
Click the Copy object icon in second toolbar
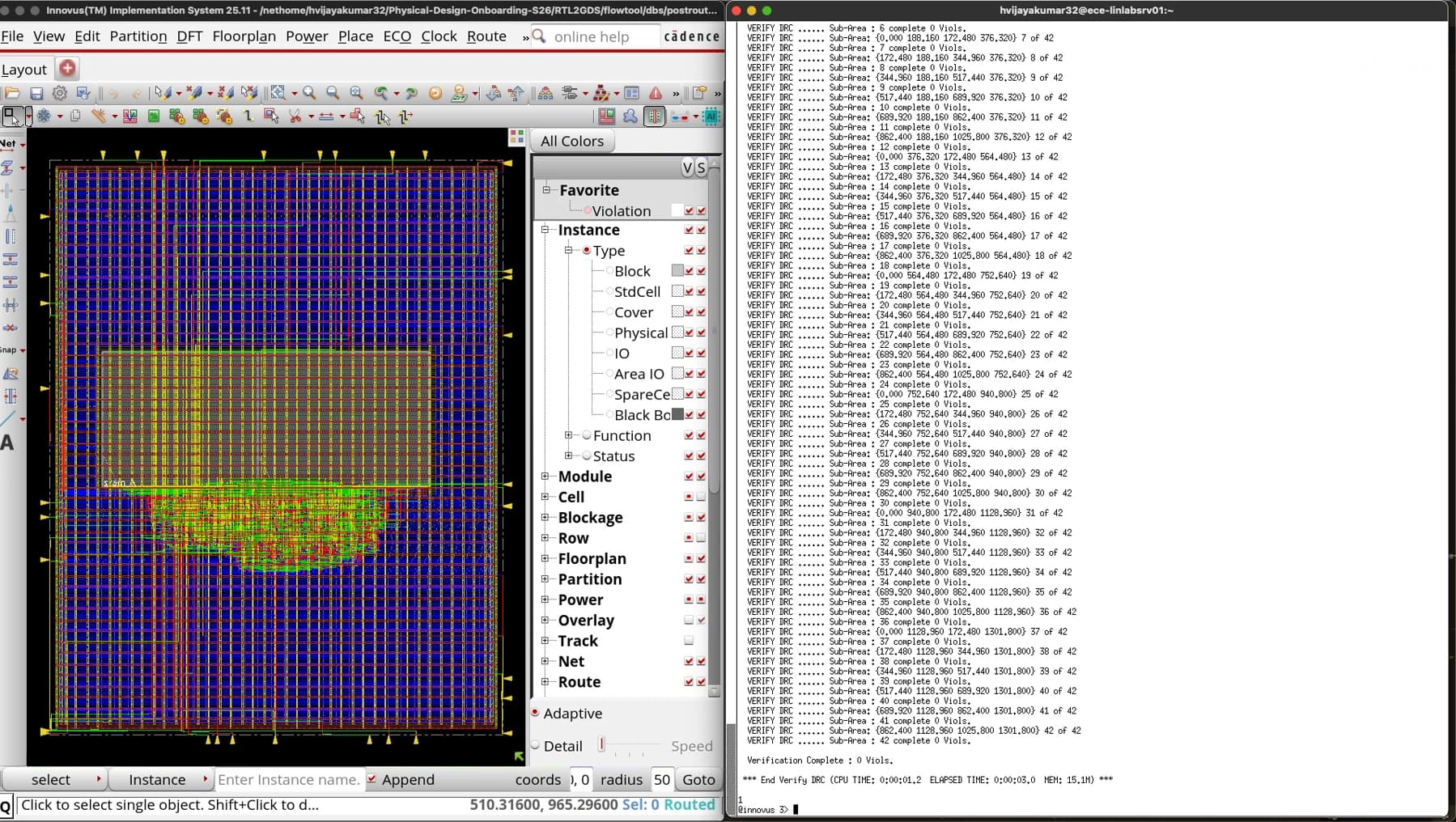coord(75,117)
